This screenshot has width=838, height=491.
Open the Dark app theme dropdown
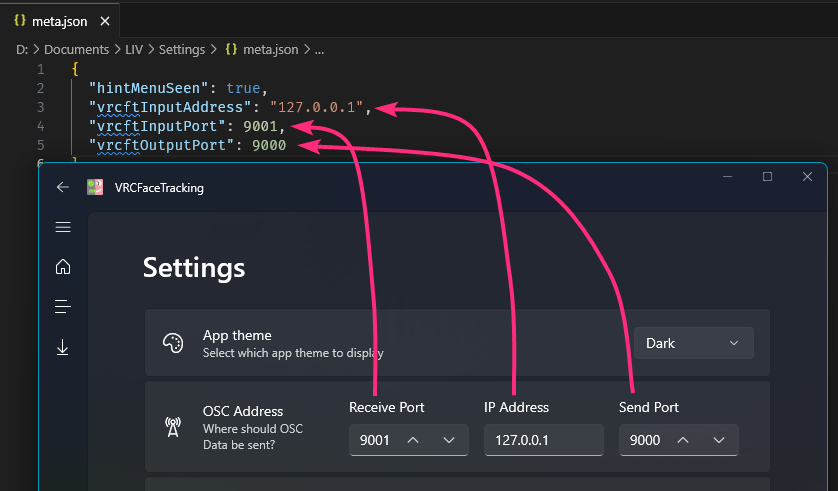tap(693, 343)
